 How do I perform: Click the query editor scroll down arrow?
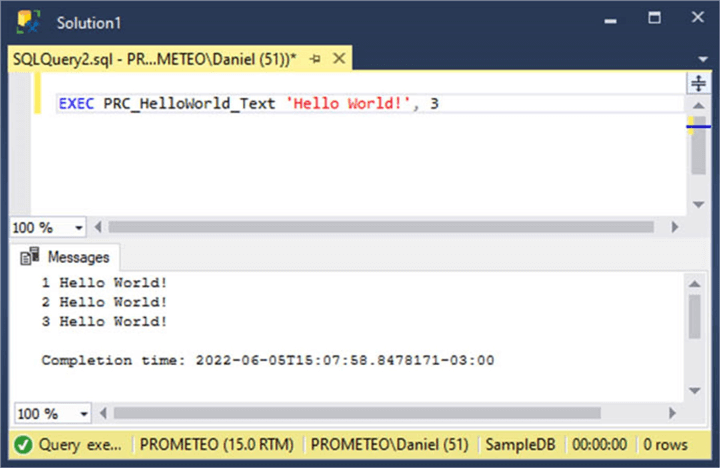point(698,204)
